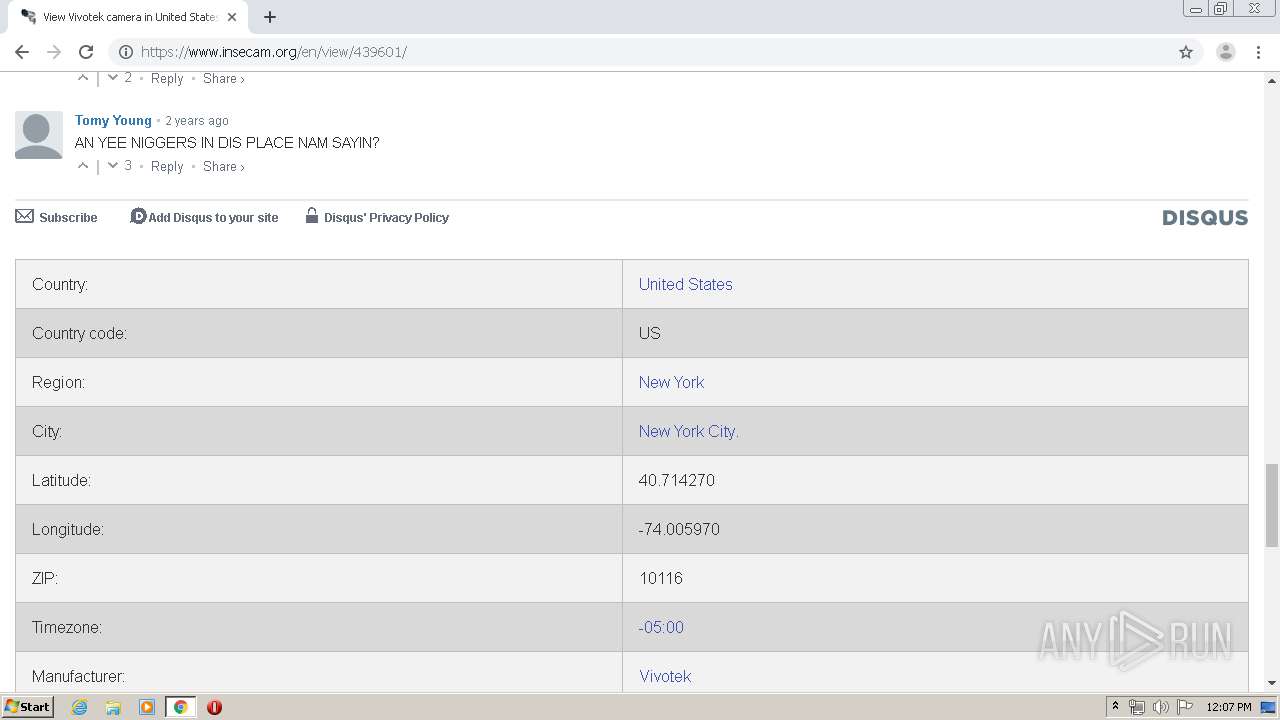View site information for insecam.org

click(x=126, y=52)
